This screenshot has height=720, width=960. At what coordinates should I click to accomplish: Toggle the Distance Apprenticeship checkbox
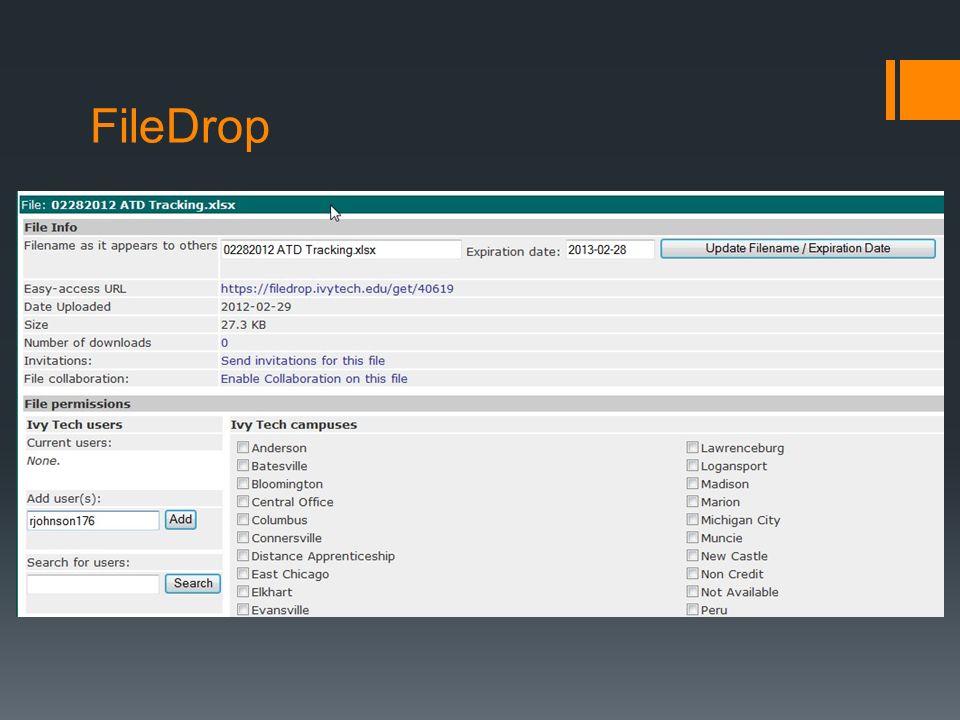click(x=243, y=555)
